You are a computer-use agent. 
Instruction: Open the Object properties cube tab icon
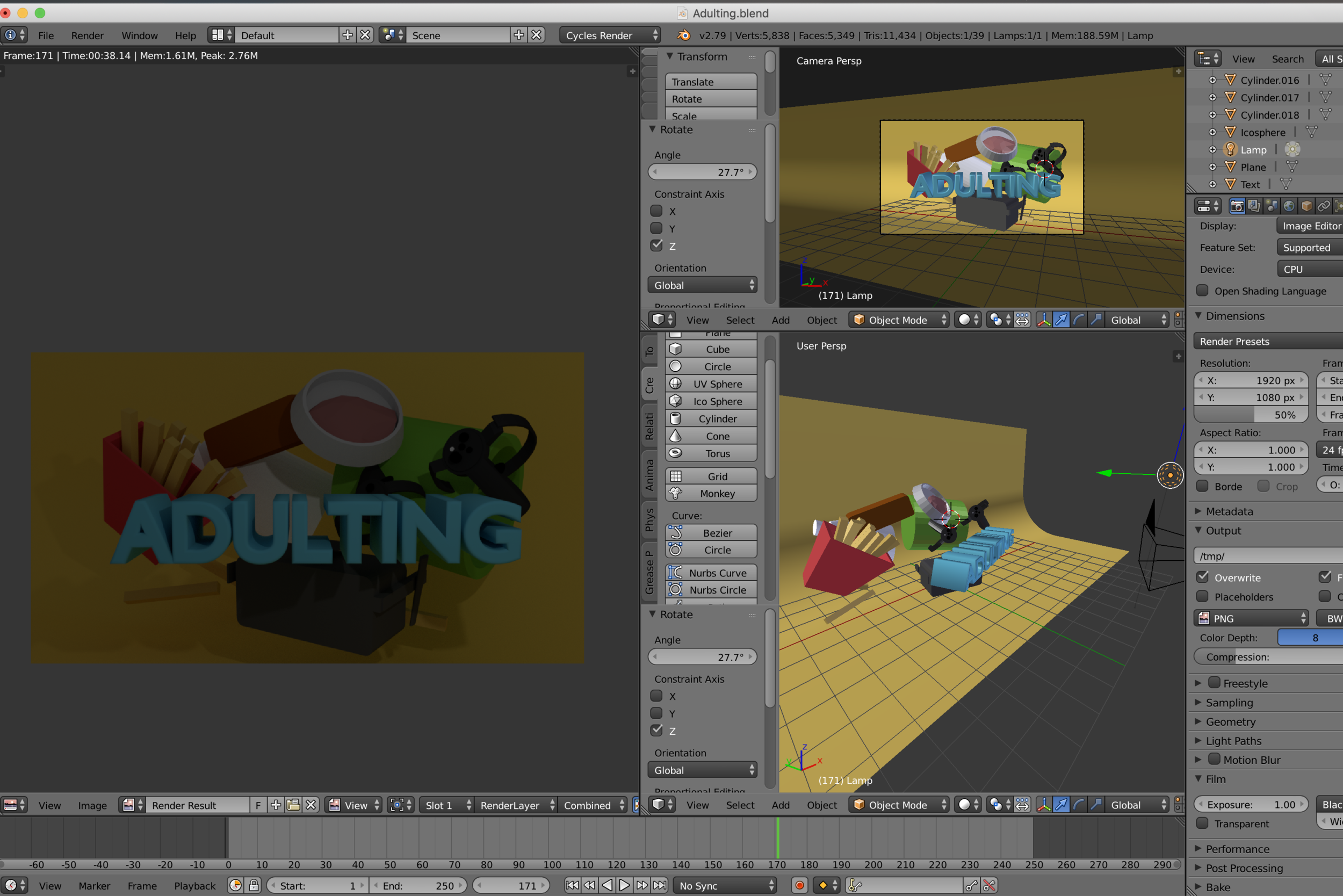[1306, 206]
